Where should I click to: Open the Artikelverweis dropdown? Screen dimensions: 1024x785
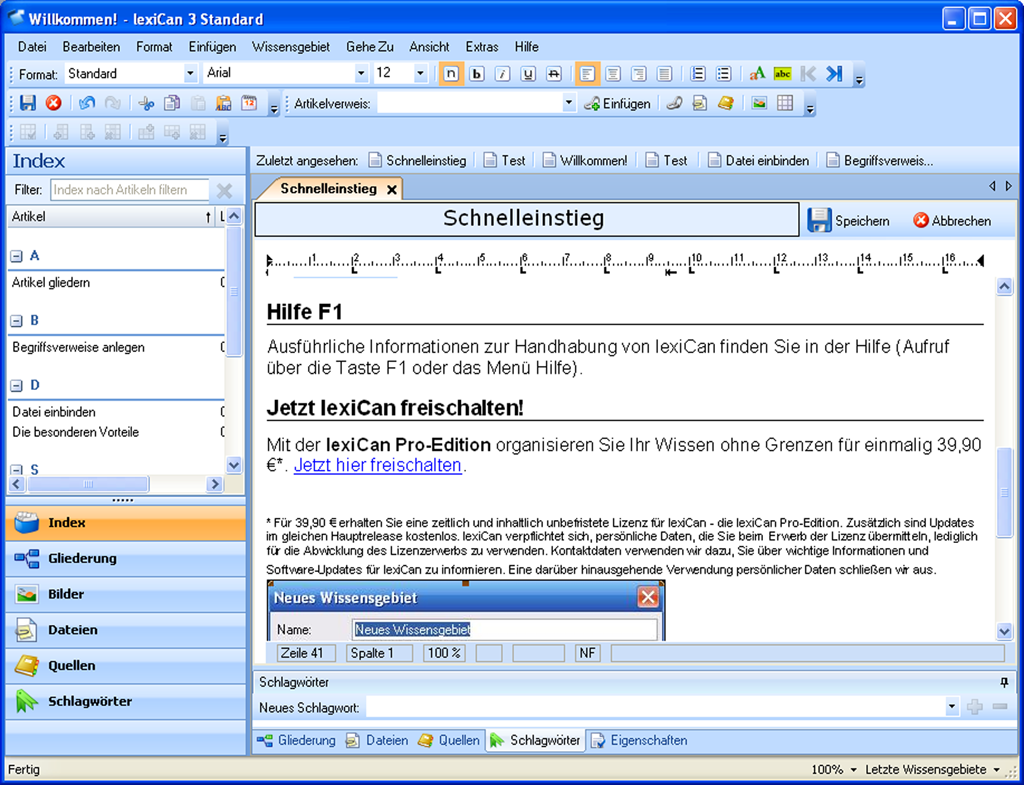point(569,103)
